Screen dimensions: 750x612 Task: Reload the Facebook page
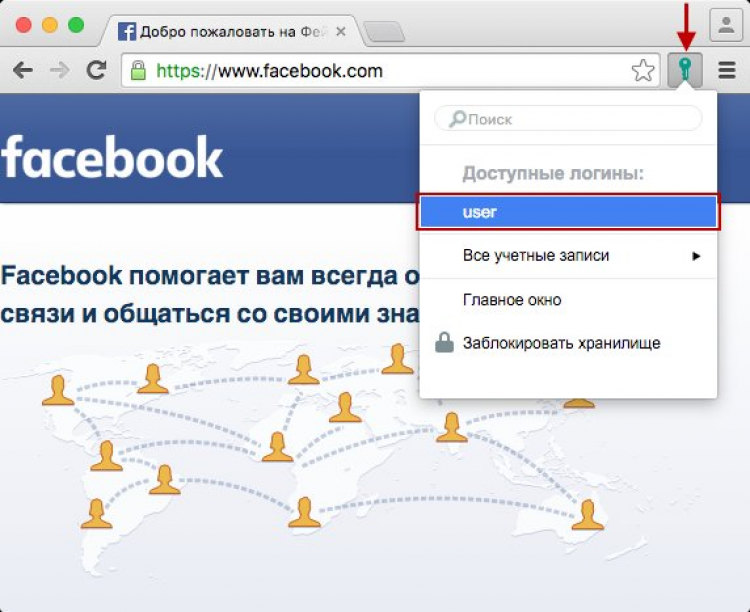click(x=96, y=70)
